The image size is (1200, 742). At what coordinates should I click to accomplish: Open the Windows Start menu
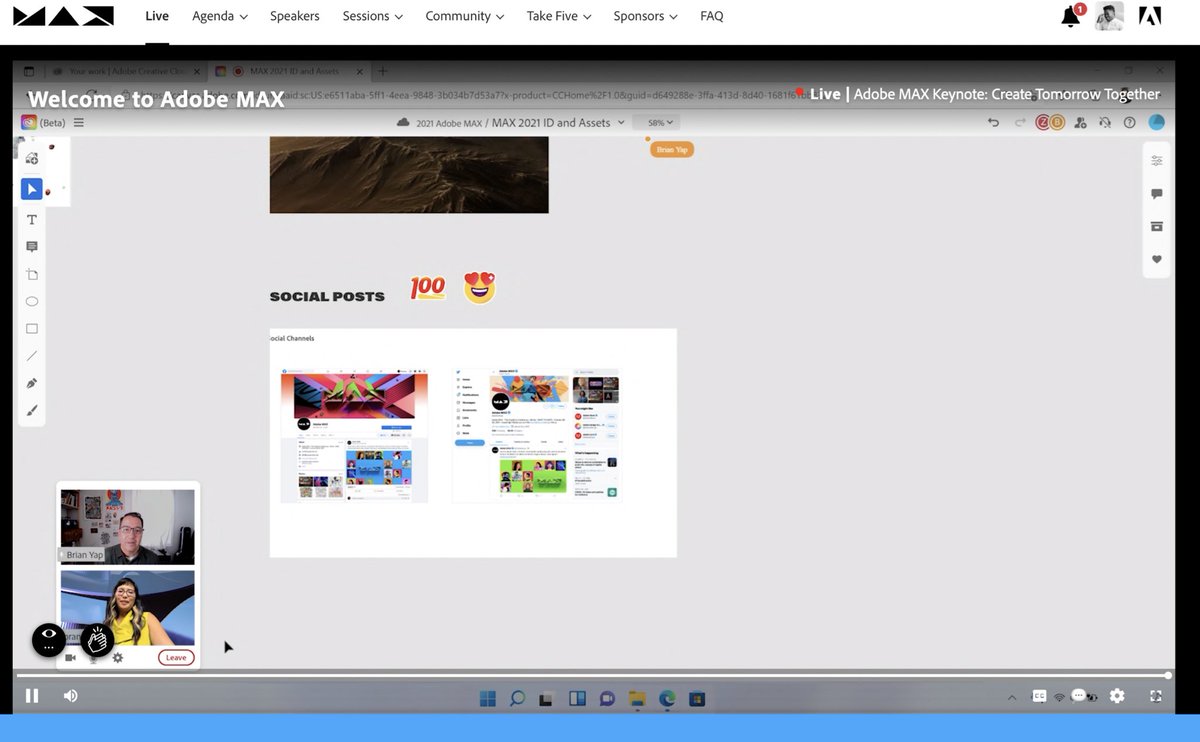point(487,698)
